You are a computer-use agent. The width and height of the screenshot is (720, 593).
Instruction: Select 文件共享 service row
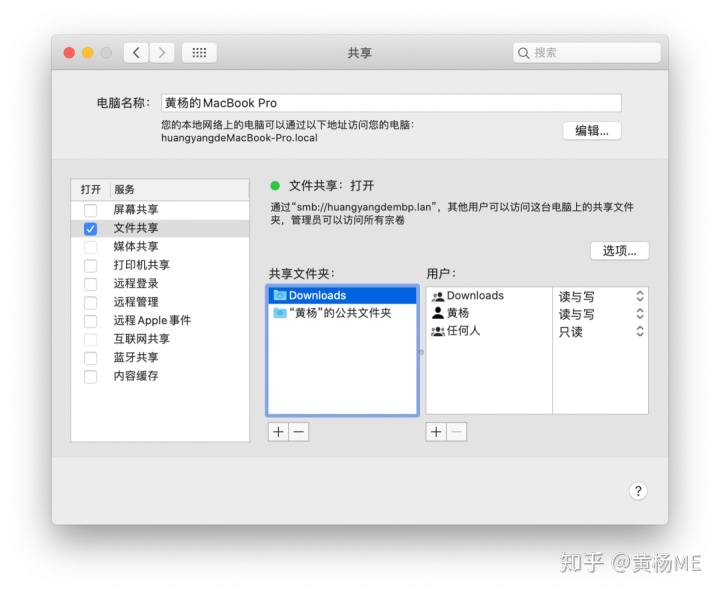point(160,228)
